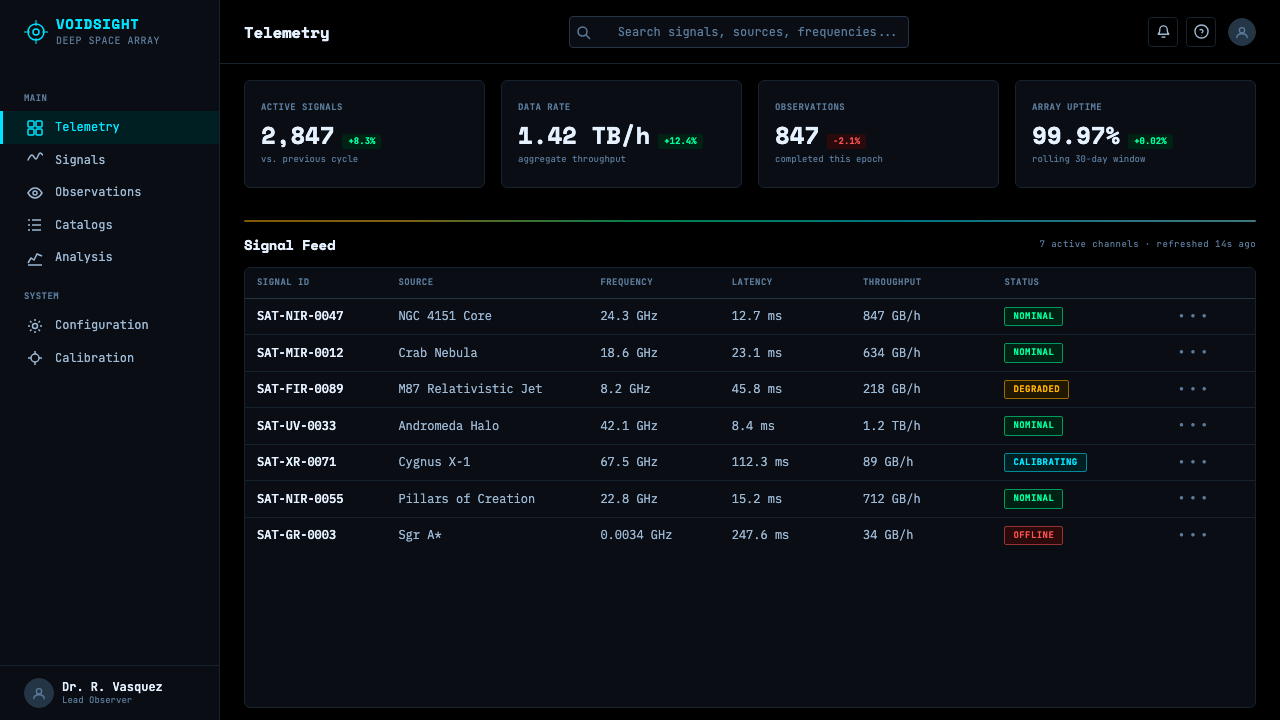1280x720 pixels.
Task: Click the VoidSight logo icon
Action: point(36,32)
